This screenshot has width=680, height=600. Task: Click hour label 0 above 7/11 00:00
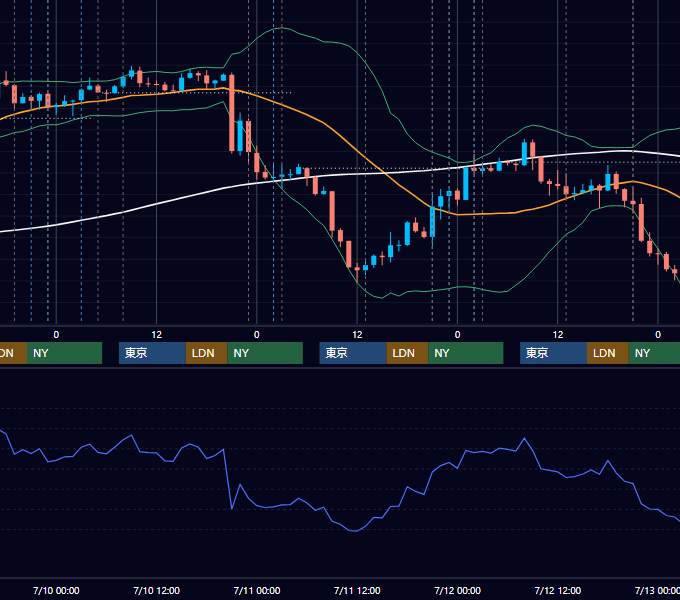pos(257,335)
